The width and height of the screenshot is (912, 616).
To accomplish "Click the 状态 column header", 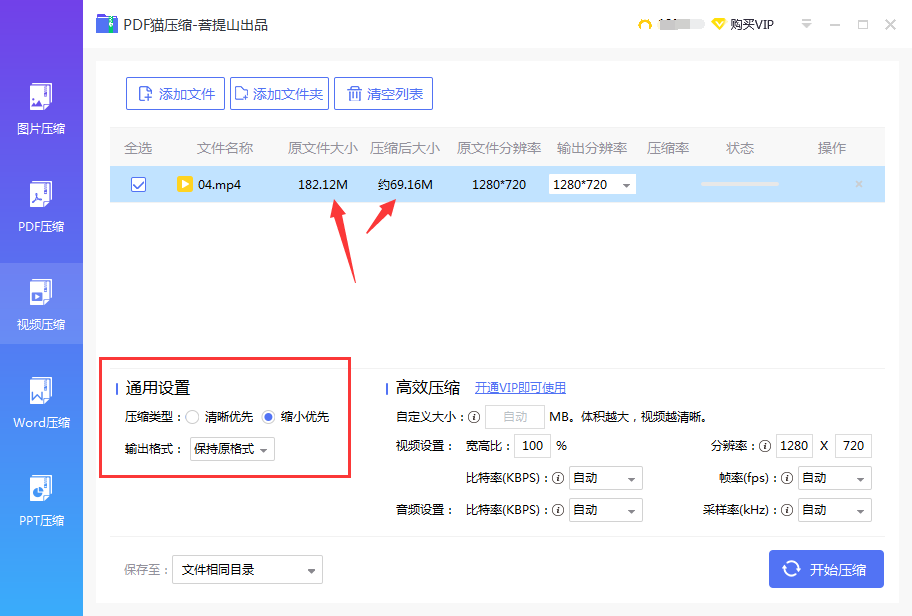I will pyautogui.click(x=740, y=148).
